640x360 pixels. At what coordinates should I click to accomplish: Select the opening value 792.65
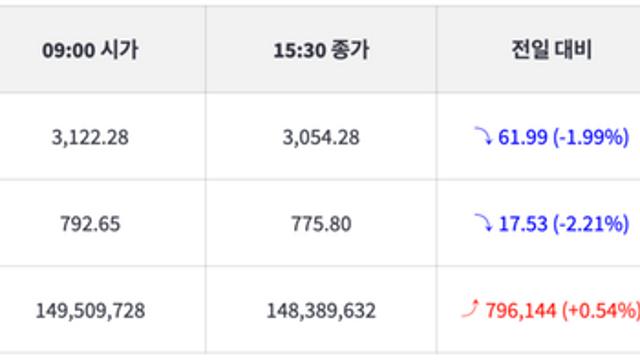click(x=90, y=224)
